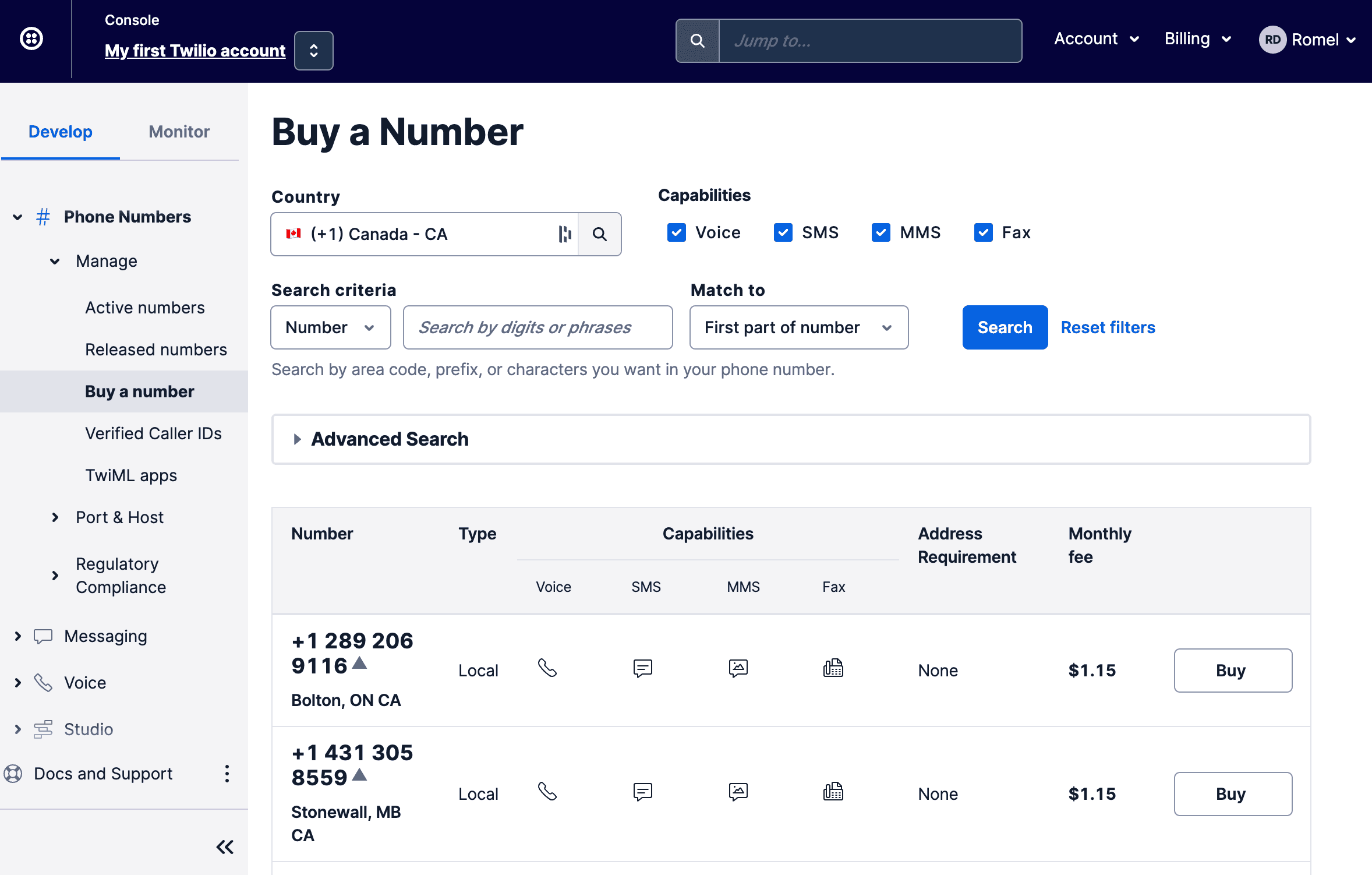The height and width of the screenshot is (875, 1372).
Task: Uncheck the SMS capability checkbox
Action: [783, 232]
